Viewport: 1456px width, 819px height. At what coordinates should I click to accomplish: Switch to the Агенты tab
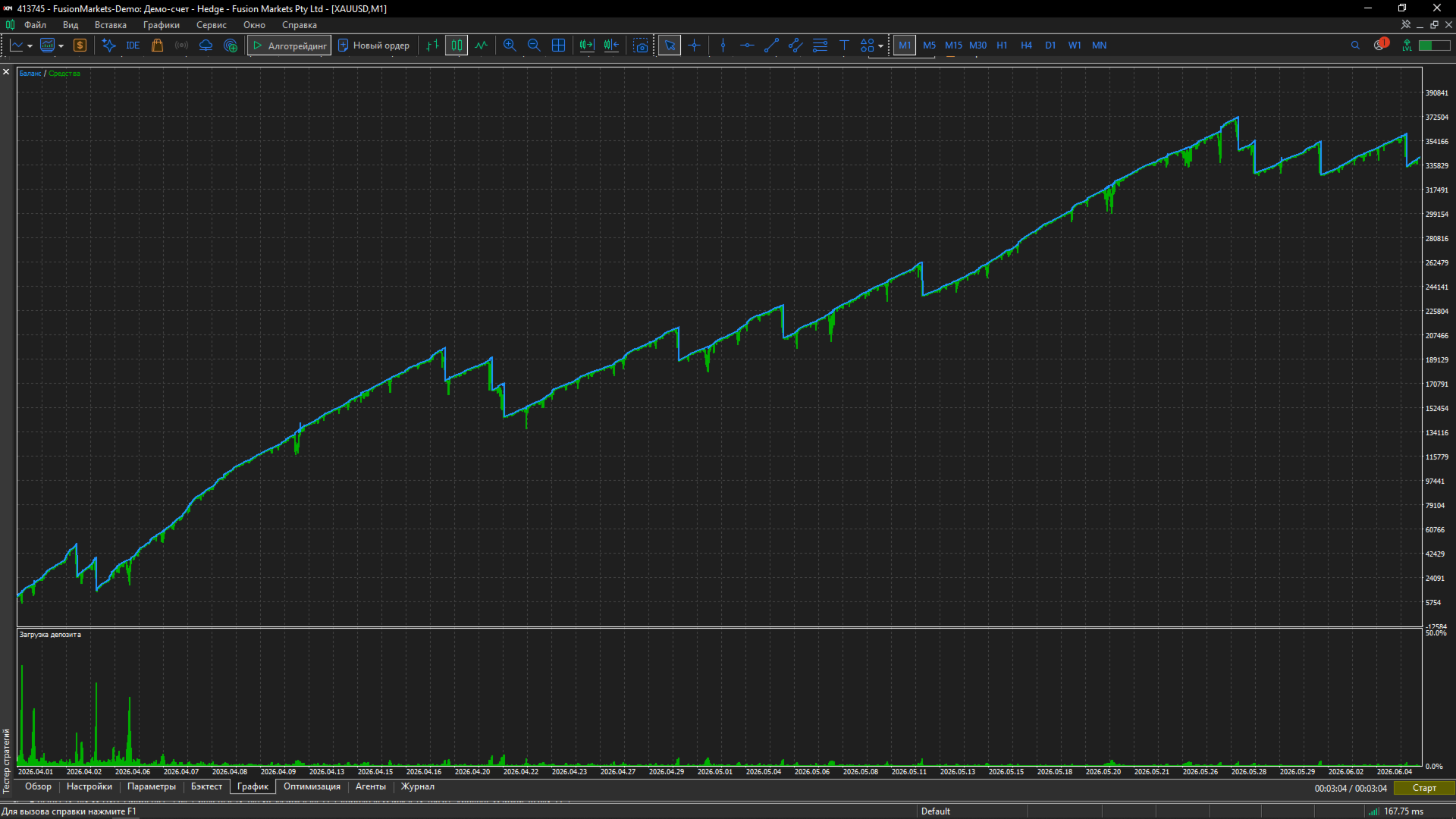371,787
